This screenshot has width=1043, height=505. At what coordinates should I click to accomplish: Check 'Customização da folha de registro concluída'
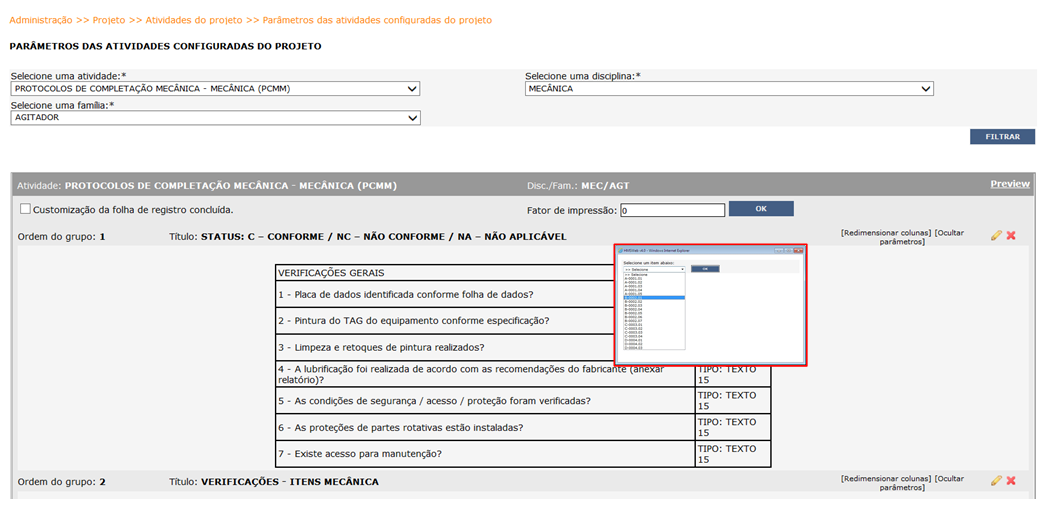(25, 209)
